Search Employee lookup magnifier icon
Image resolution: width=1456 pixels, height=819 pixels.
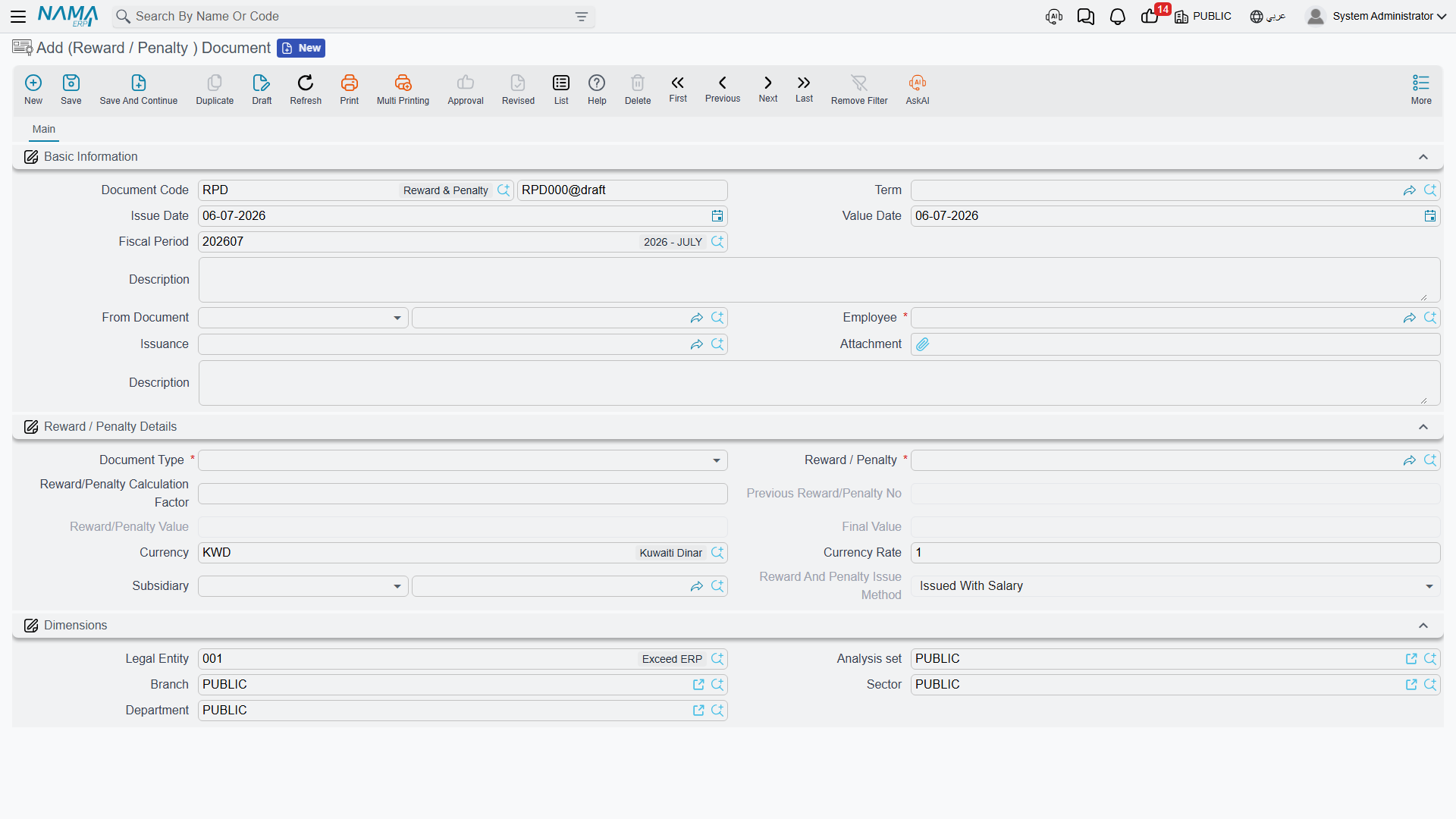tap(1430, 318)
